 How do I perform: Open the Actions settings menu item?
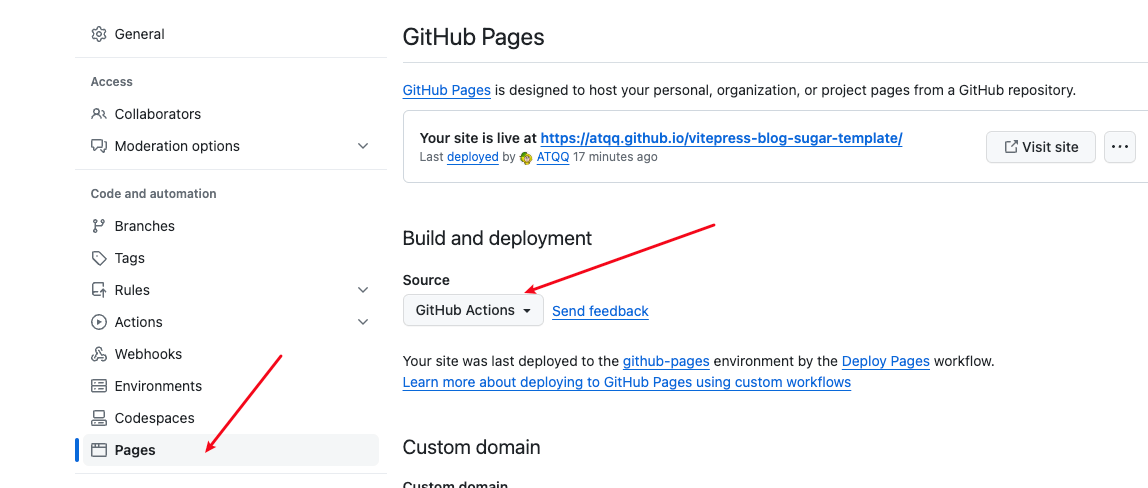click(139, 322)
